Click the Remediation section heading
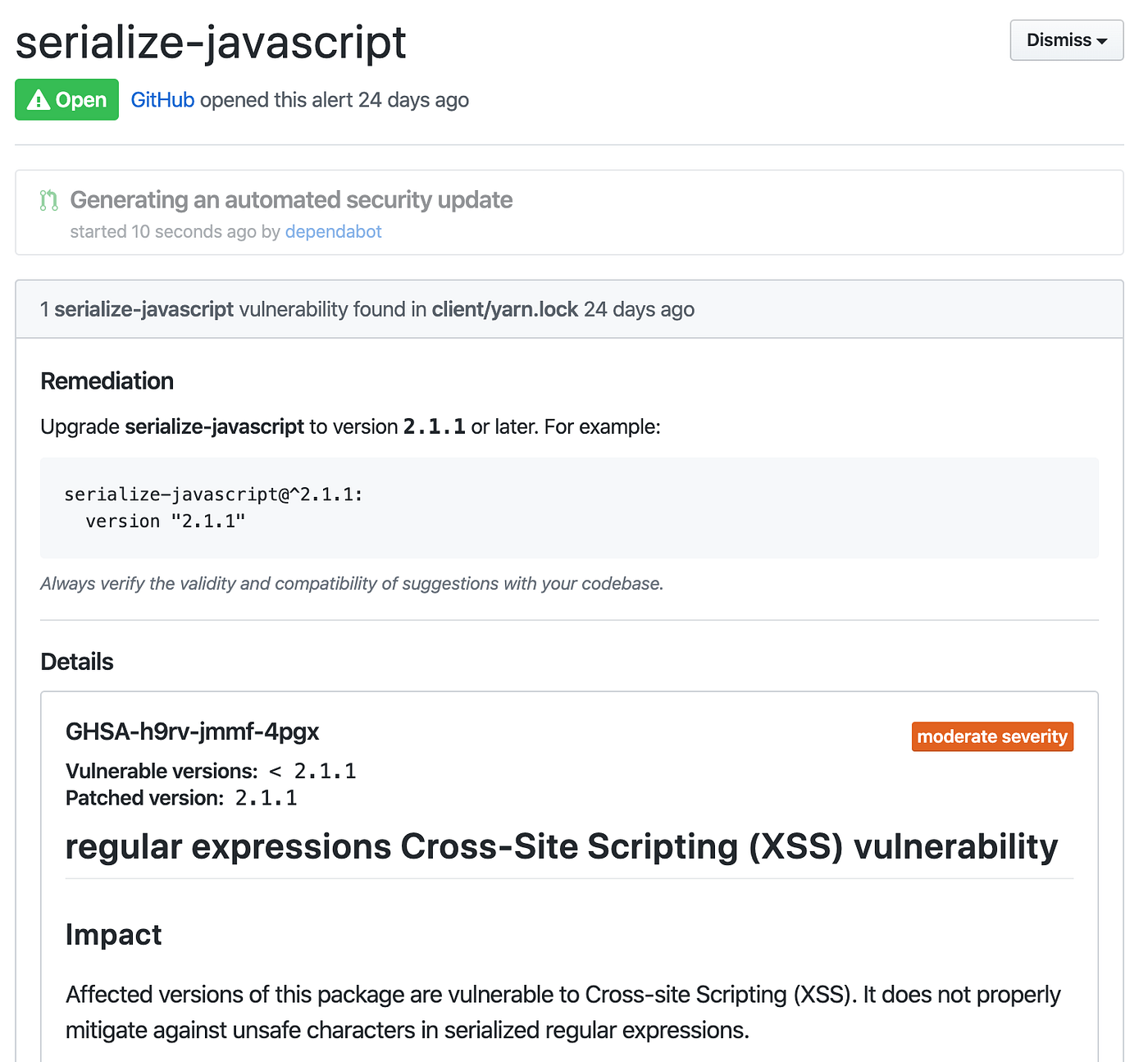Viewport: 1148px width, 1062px height. (x=107, y=381)
